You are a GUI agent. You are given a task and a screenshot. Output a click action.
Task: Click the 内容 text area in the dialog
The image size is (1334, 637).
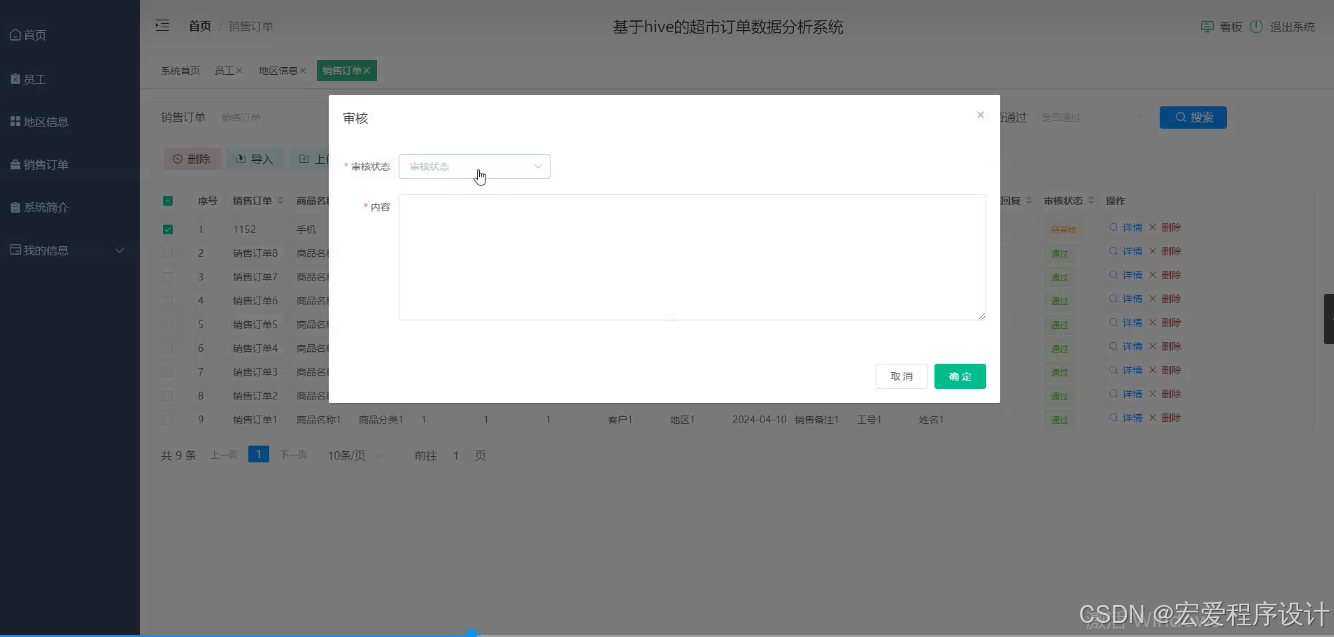pyautogui.click(x=692, y=257)
